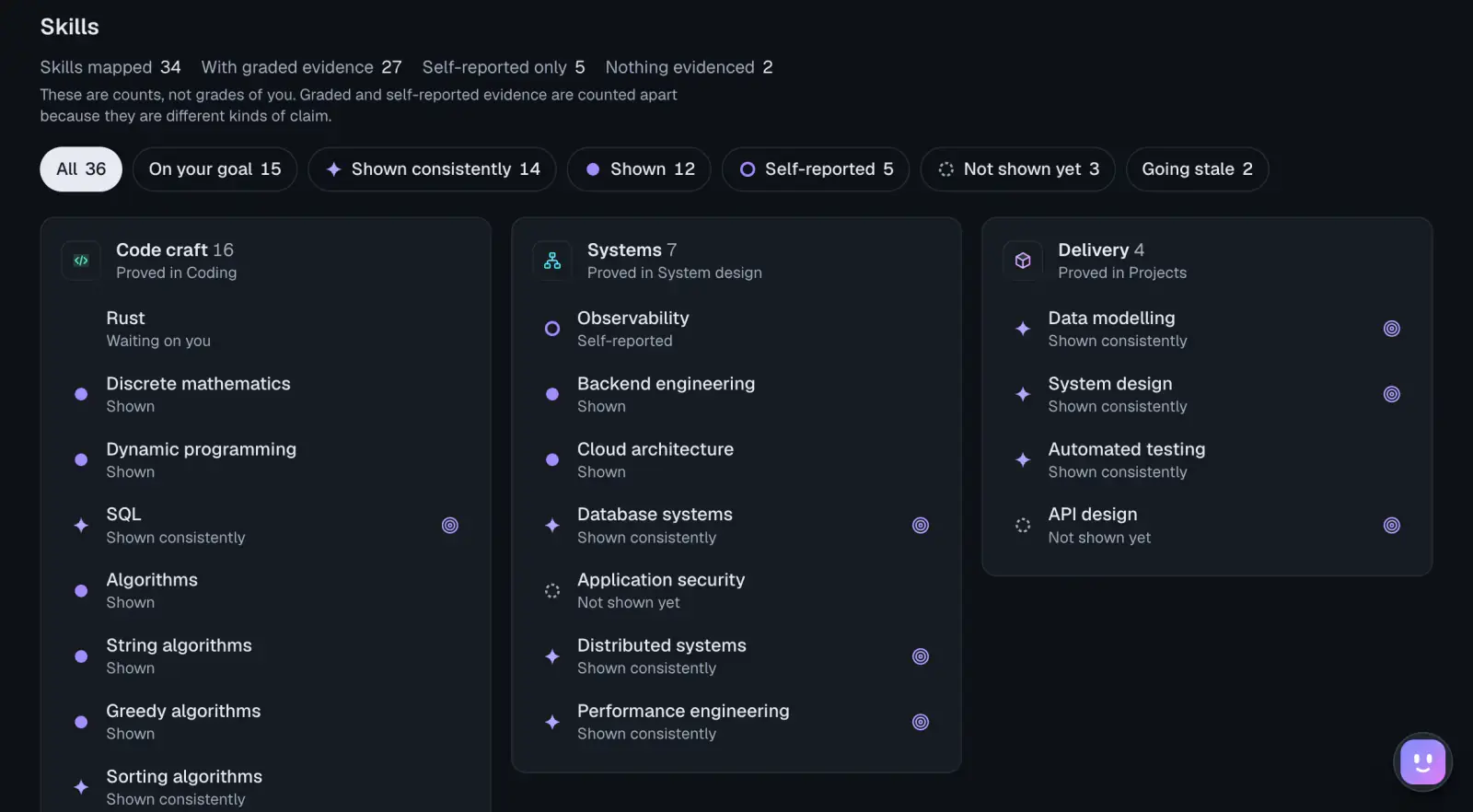The height and width of the screenshot is (812, 1473).
Task: Click the self-reported ring icon beside Observability
Action: (552, 329)
